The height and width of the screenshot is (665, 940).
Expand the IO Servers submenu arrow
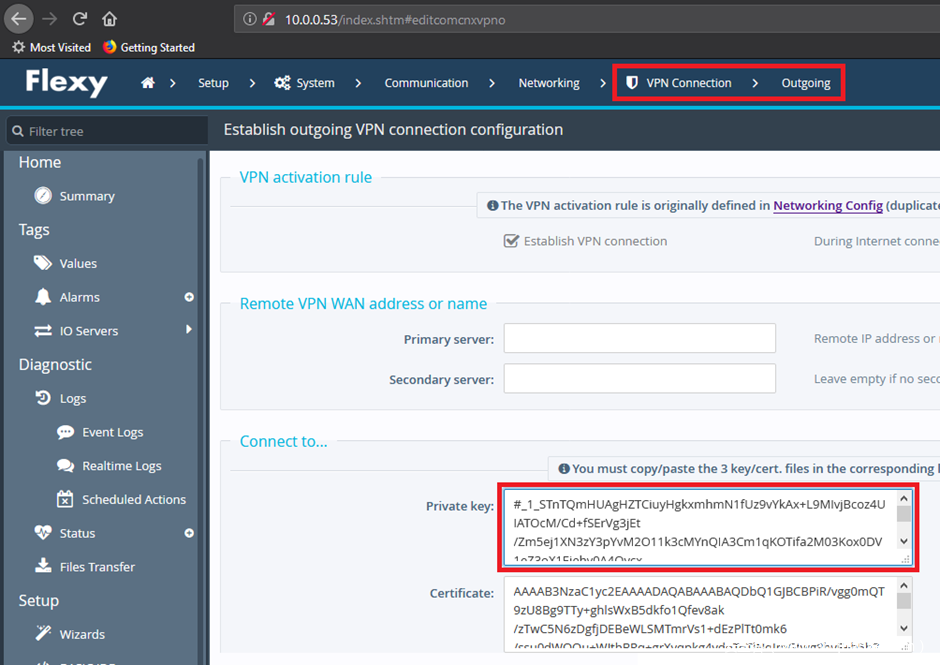click(189, 330)
